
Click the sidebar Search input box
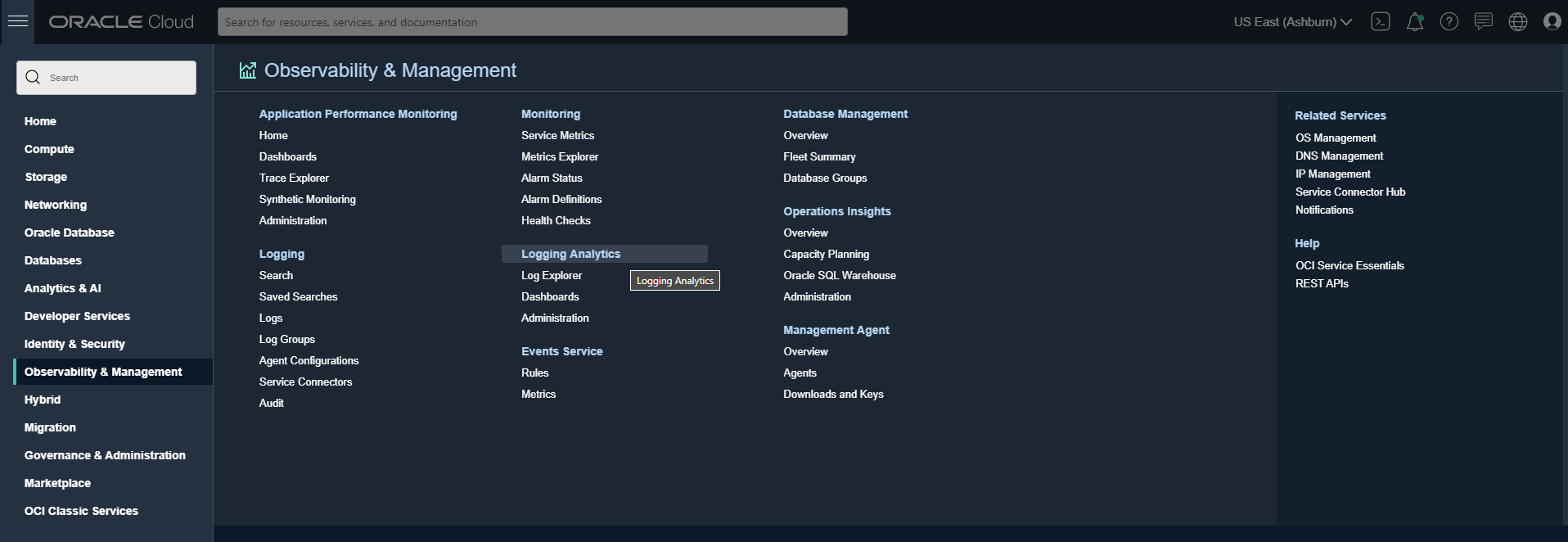point(106,78)
